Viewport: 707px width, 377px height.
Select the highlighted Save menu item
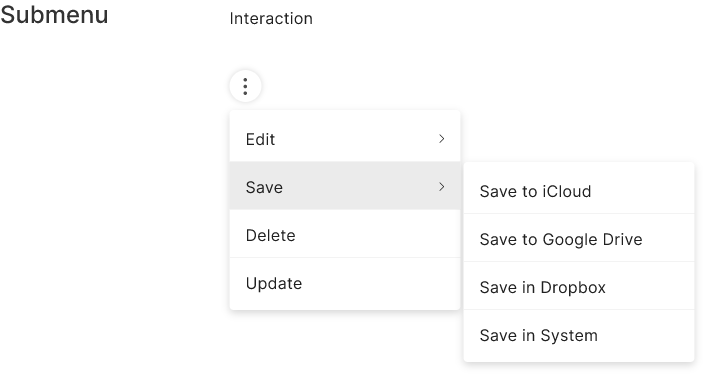pyautogui.click(x=345, y=186)
